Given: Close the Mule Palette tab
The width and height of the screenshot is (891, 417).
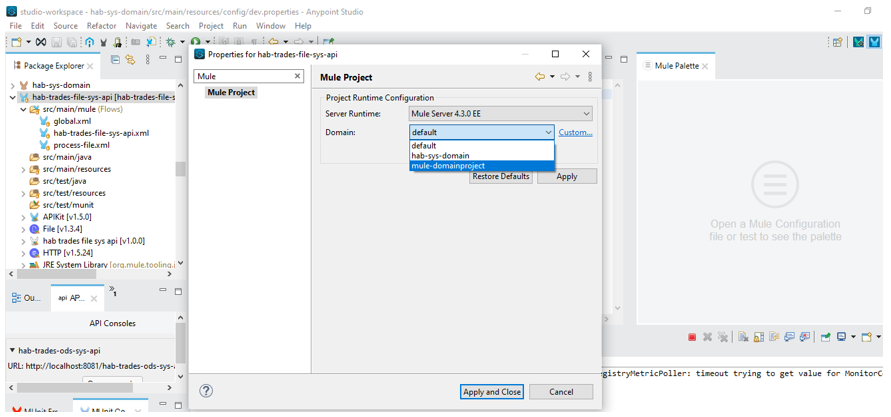Looking at the screenshot, I should (x=705, y=66).
